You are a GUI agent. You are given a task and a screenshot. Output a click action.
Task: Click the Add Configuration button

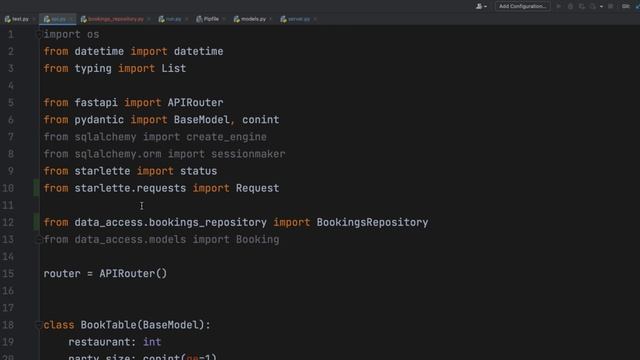click(522, 6)
